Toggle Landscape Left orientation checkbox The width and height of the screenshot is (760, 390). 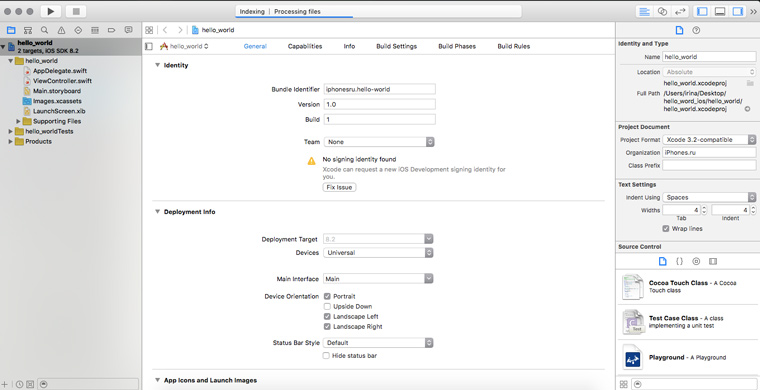tap(327, 316)
